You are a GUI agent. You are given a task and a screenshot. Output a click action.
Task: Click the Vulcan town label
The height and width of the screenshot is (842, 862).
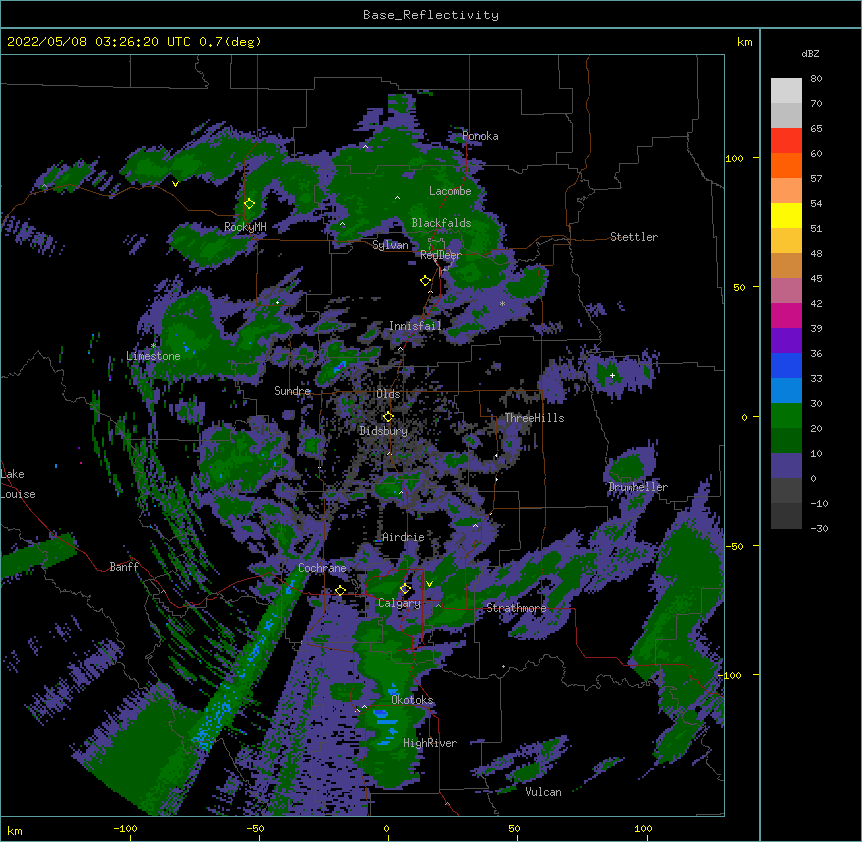click(x=543, y=792)
